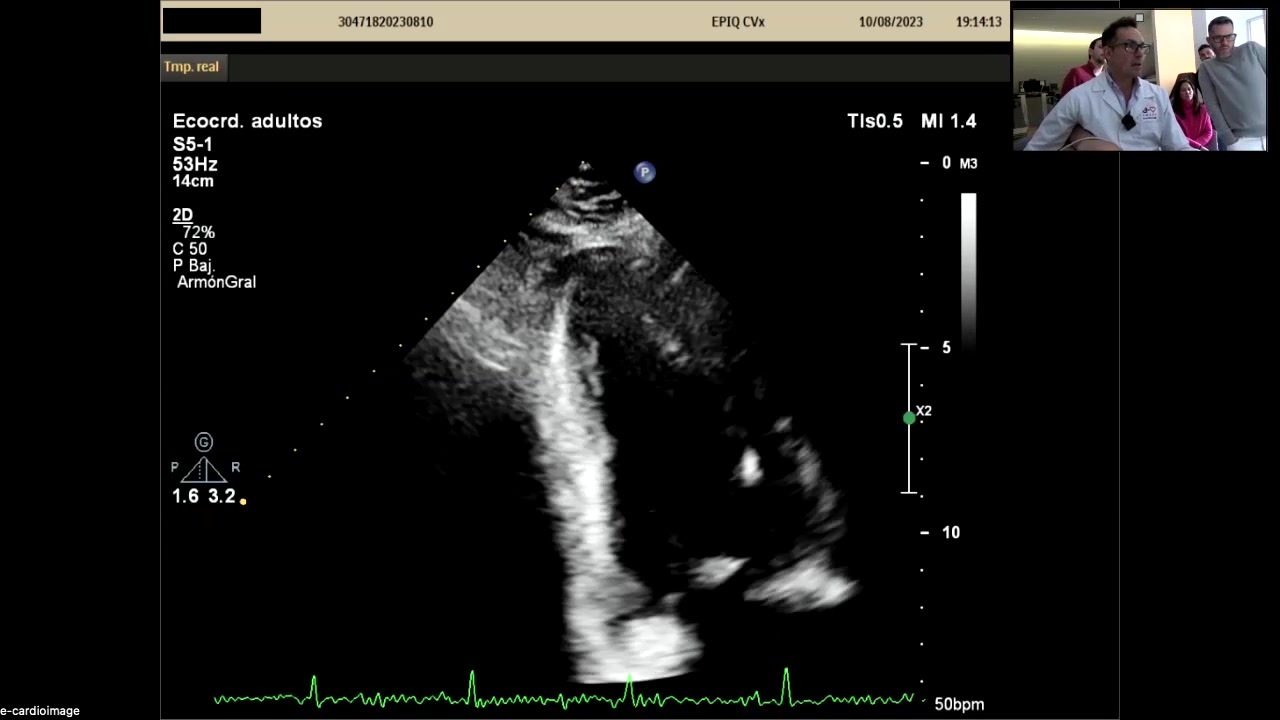The image size is (1280, 720).
Task: Click the time 19:14:13
Action: 978,21
